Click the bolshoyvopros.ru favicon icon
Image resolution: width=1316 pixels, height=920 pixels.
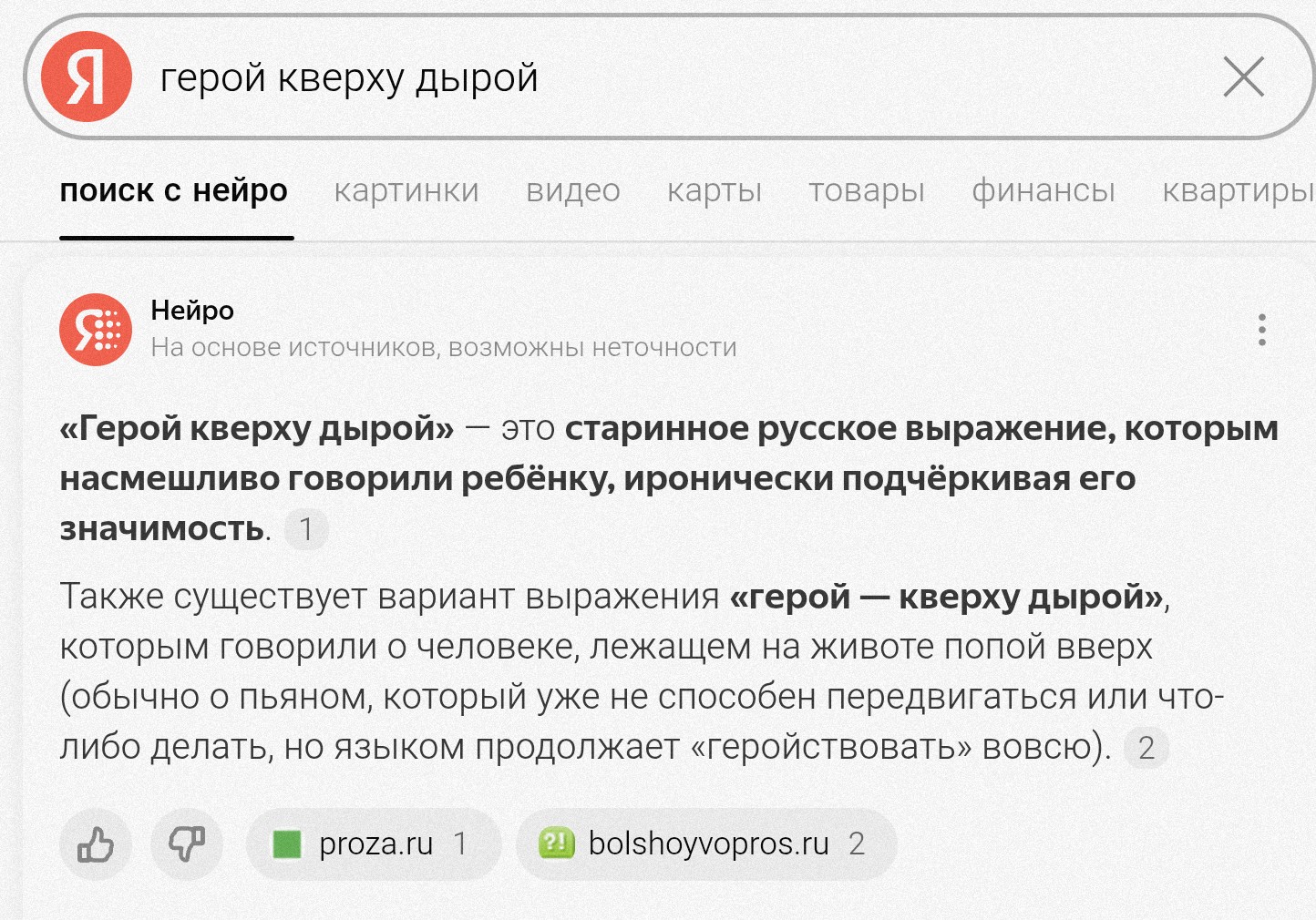pos(557,843)
